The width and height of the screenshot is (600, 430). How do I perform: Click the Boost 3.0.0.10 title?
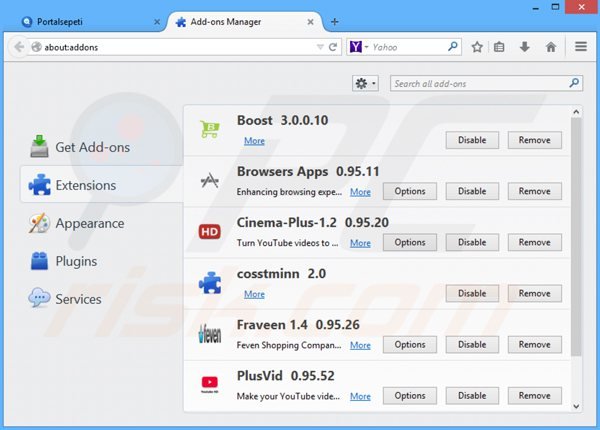(x=282, y=121)
